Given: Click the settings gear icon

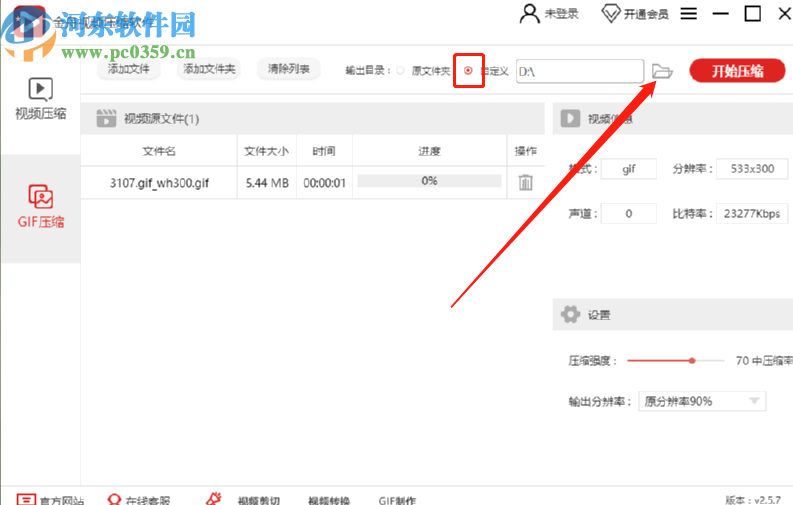Looking at the screenshot, I should coord(570,314).
